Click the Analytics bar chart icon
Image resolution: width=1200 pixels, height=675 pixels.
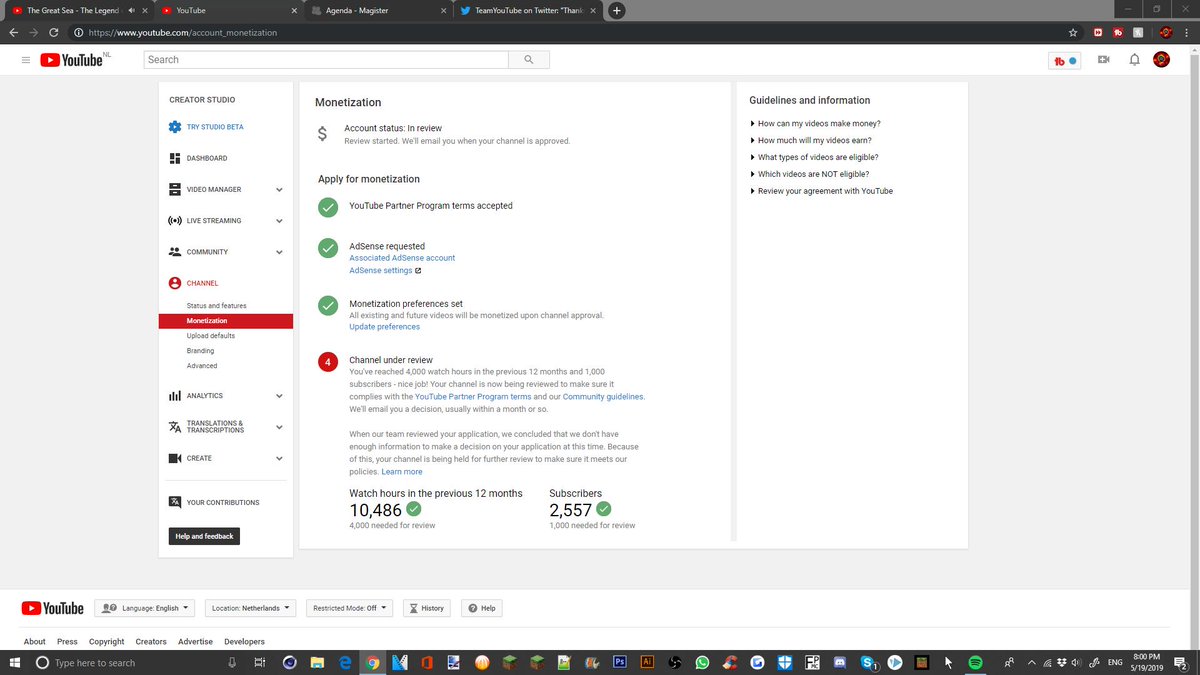175,396
